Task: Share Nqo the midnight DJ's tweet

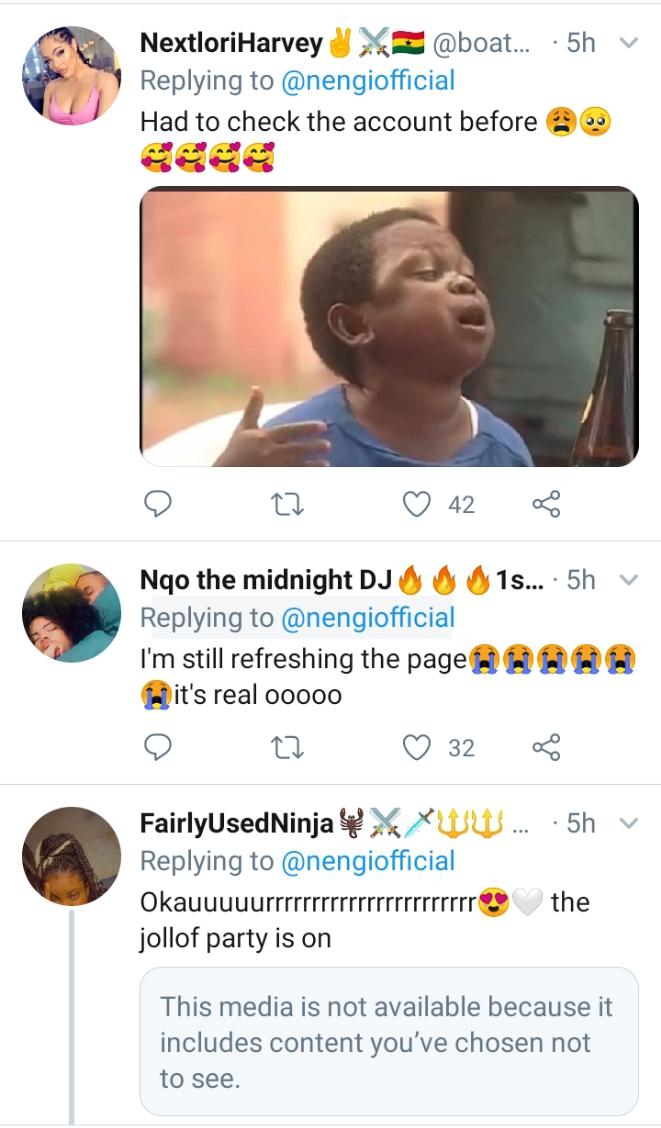Action: (546, 747)
